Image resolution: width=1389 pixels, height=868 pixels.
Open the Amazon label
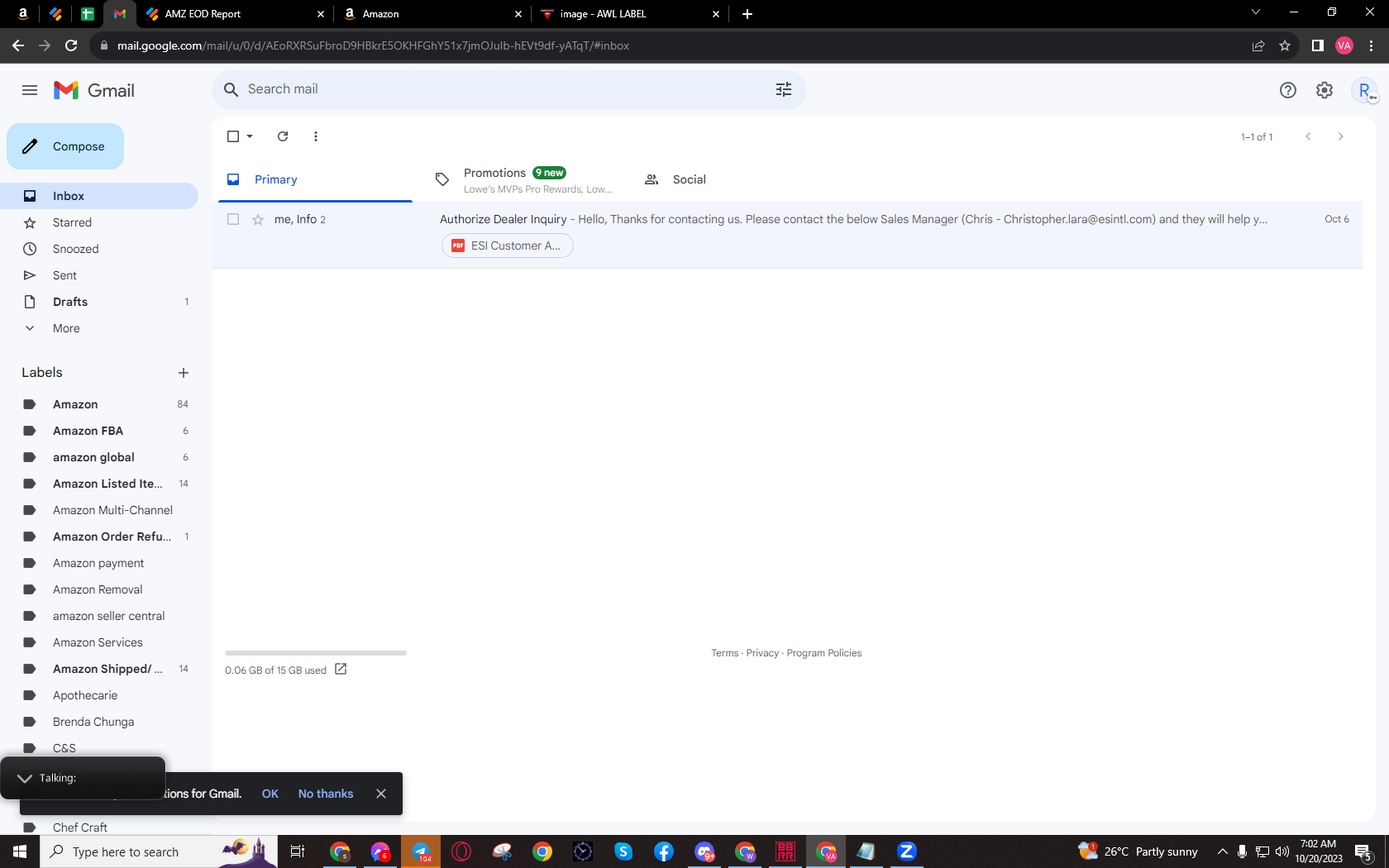pos(99,404)
